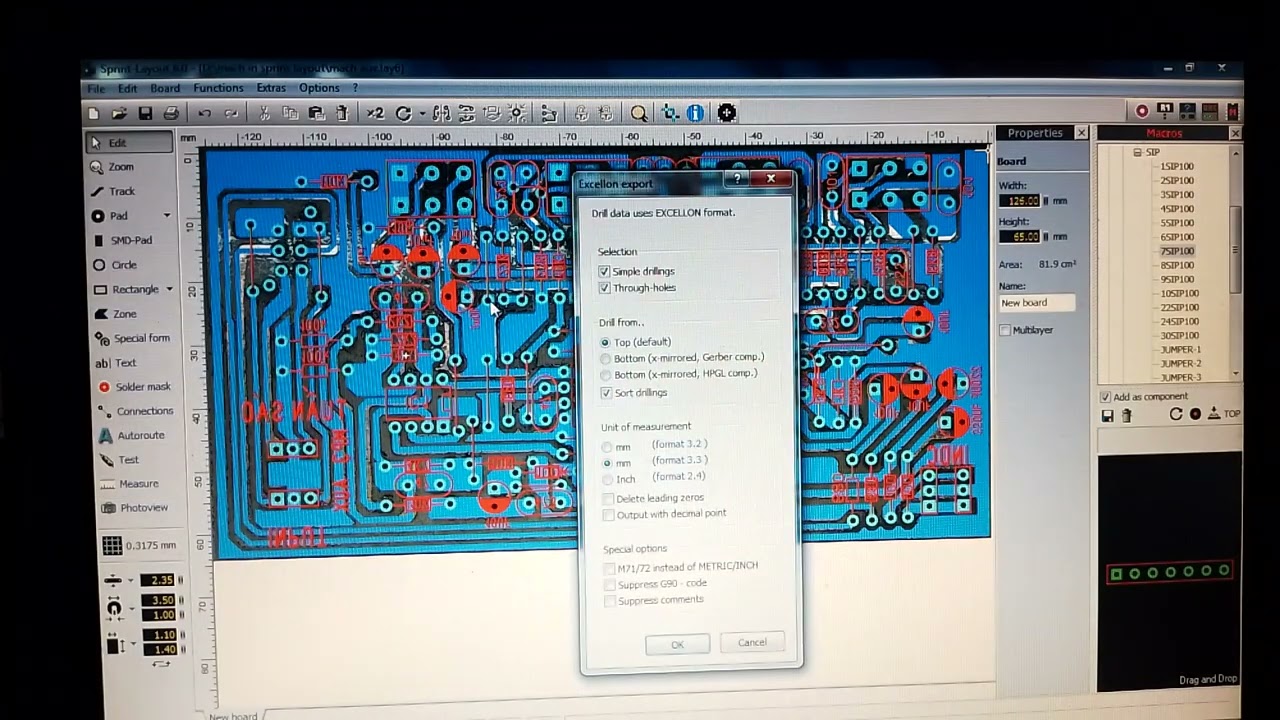The image size is (1280, 720).
Task: Click the Rotate icon in main toolbar
Action: 403,114
